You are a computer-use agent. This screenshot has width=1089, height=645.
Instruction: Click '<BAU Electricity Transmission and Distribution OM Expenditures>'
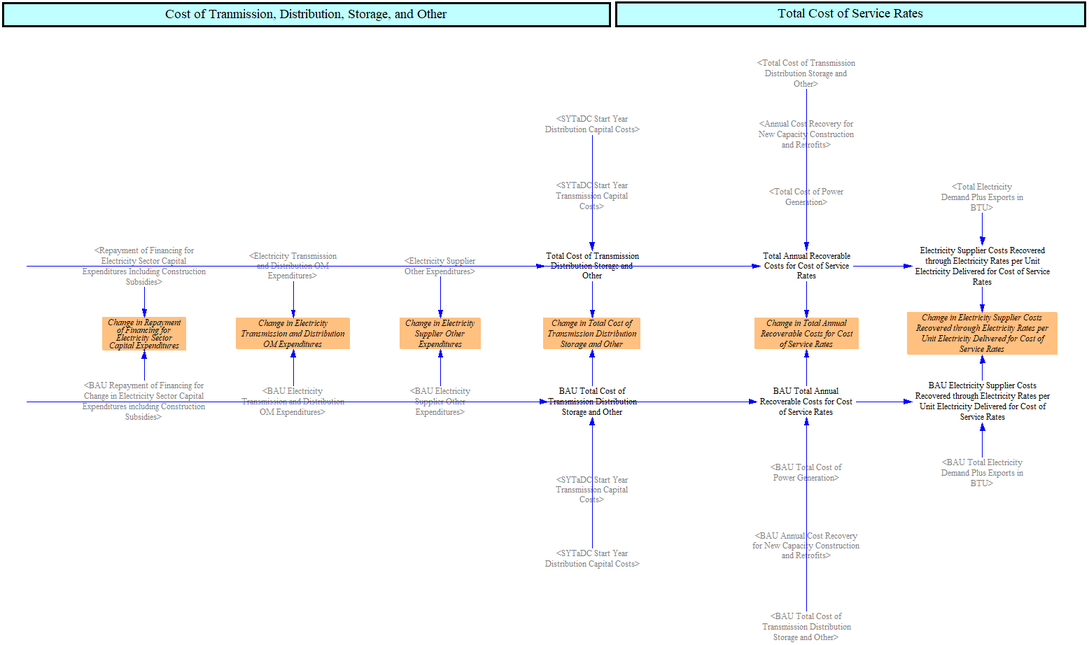coord(292,401)
